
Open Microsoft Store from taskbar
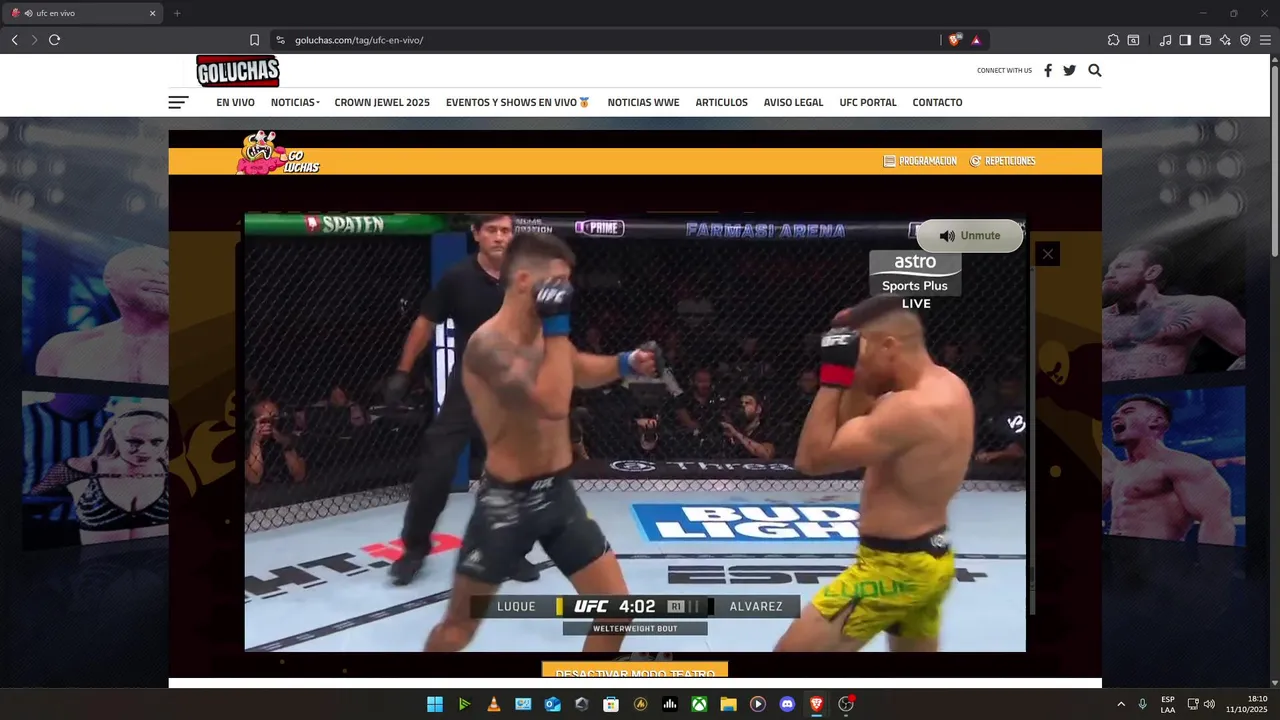611,704
